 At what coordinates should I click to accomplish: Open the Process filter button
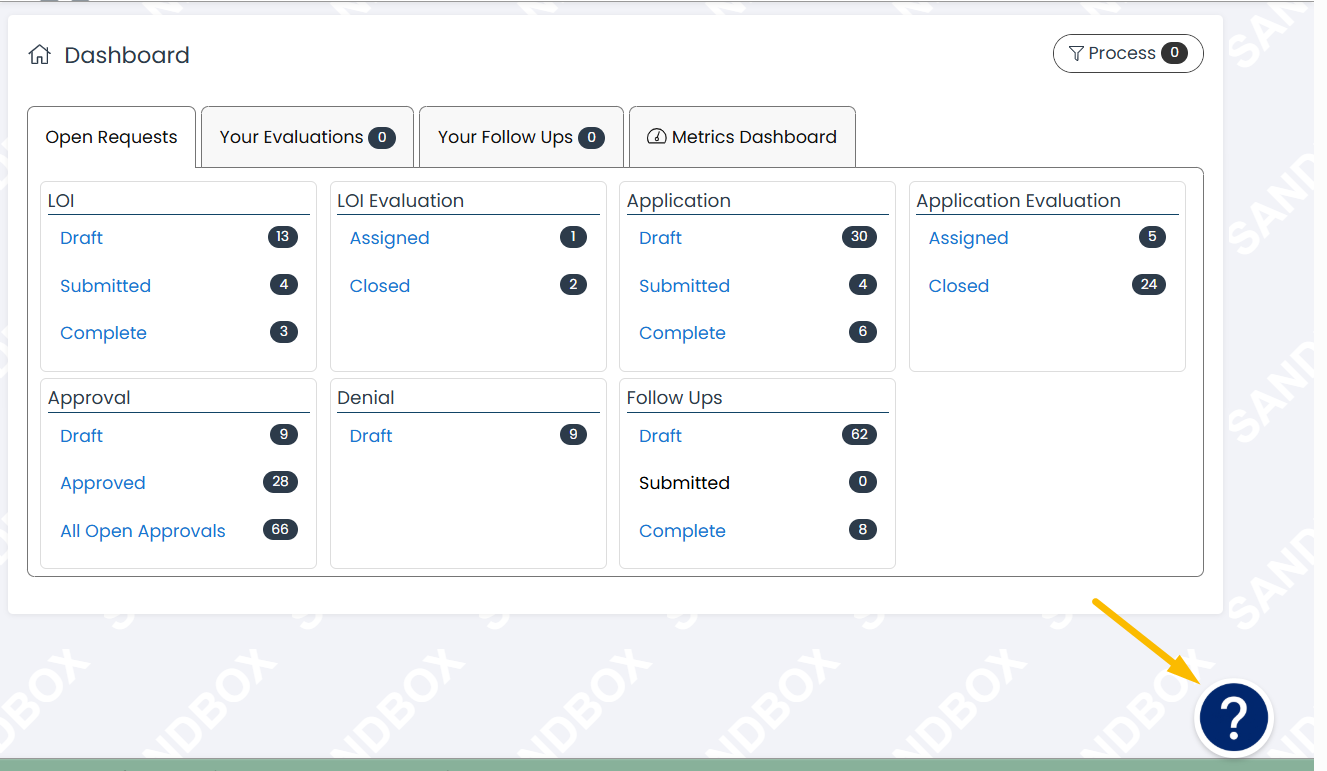pos(1128,54)
